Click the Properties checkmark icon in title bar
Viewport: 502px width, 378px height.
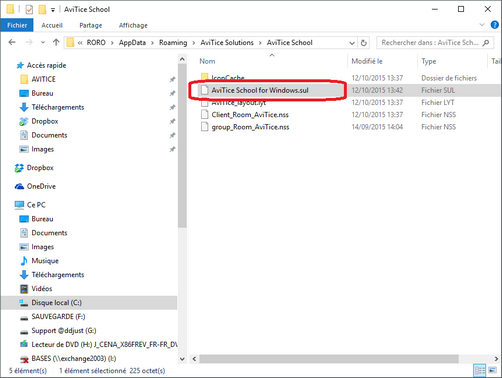29,9
